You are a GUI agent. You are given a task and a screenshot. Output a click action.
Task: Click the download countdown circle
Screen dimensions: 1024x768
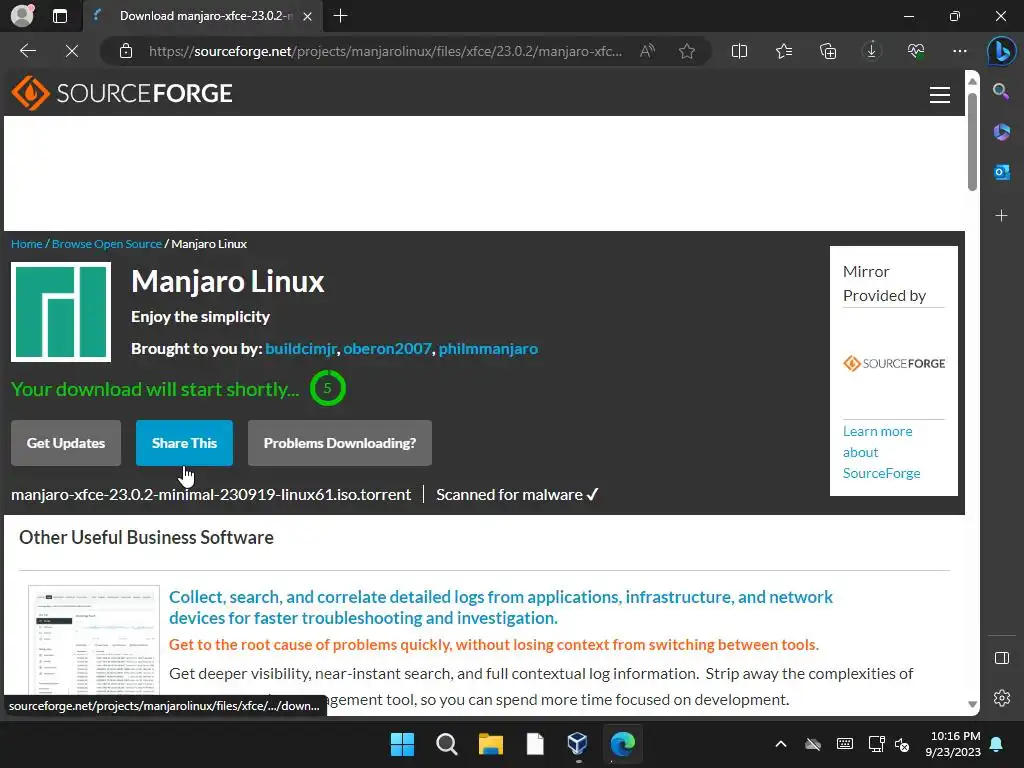(327, 388)
